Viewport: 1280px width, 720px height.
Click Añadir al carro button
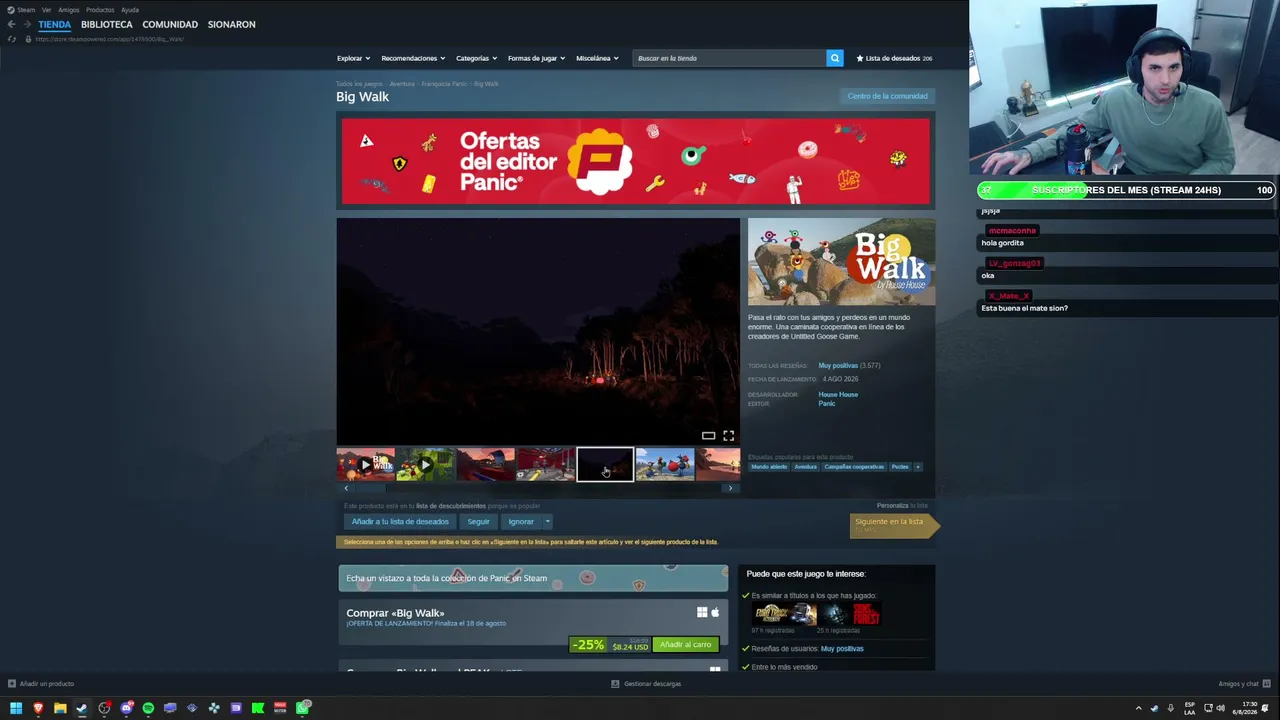click(685, 645)
